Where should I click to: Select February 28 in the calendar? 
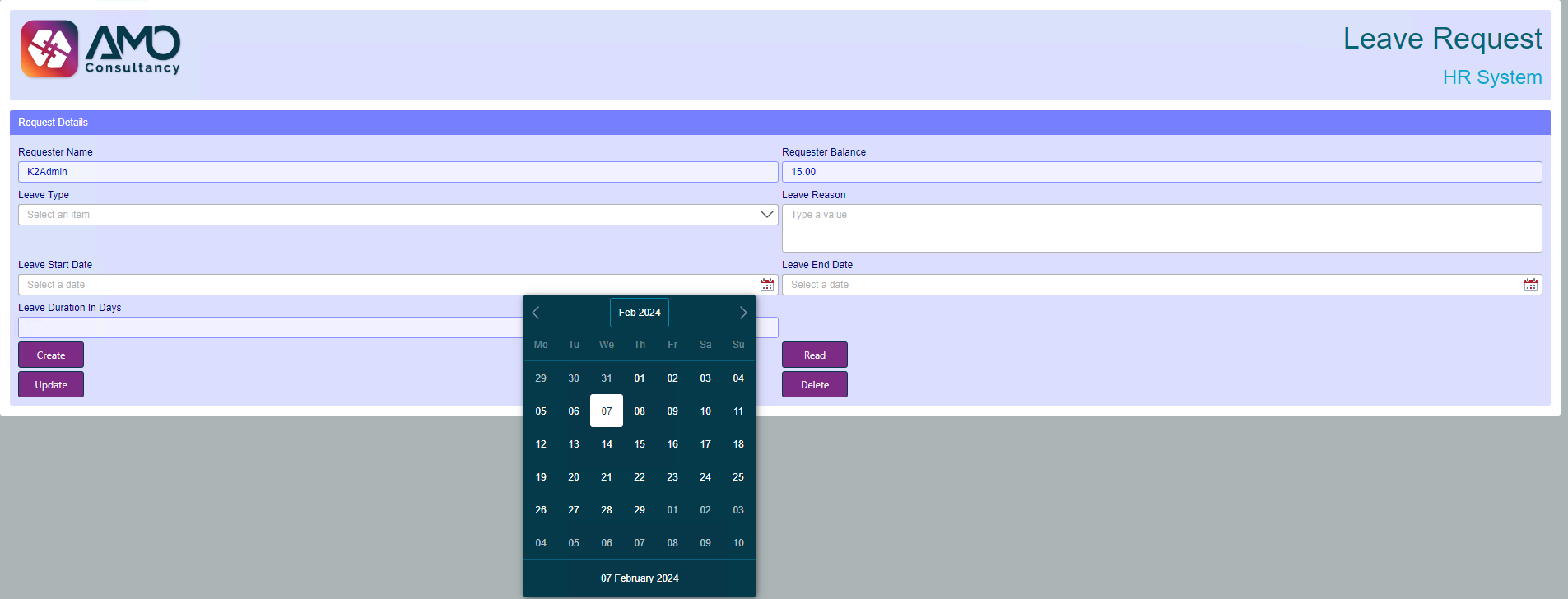[x=607, y=510]
